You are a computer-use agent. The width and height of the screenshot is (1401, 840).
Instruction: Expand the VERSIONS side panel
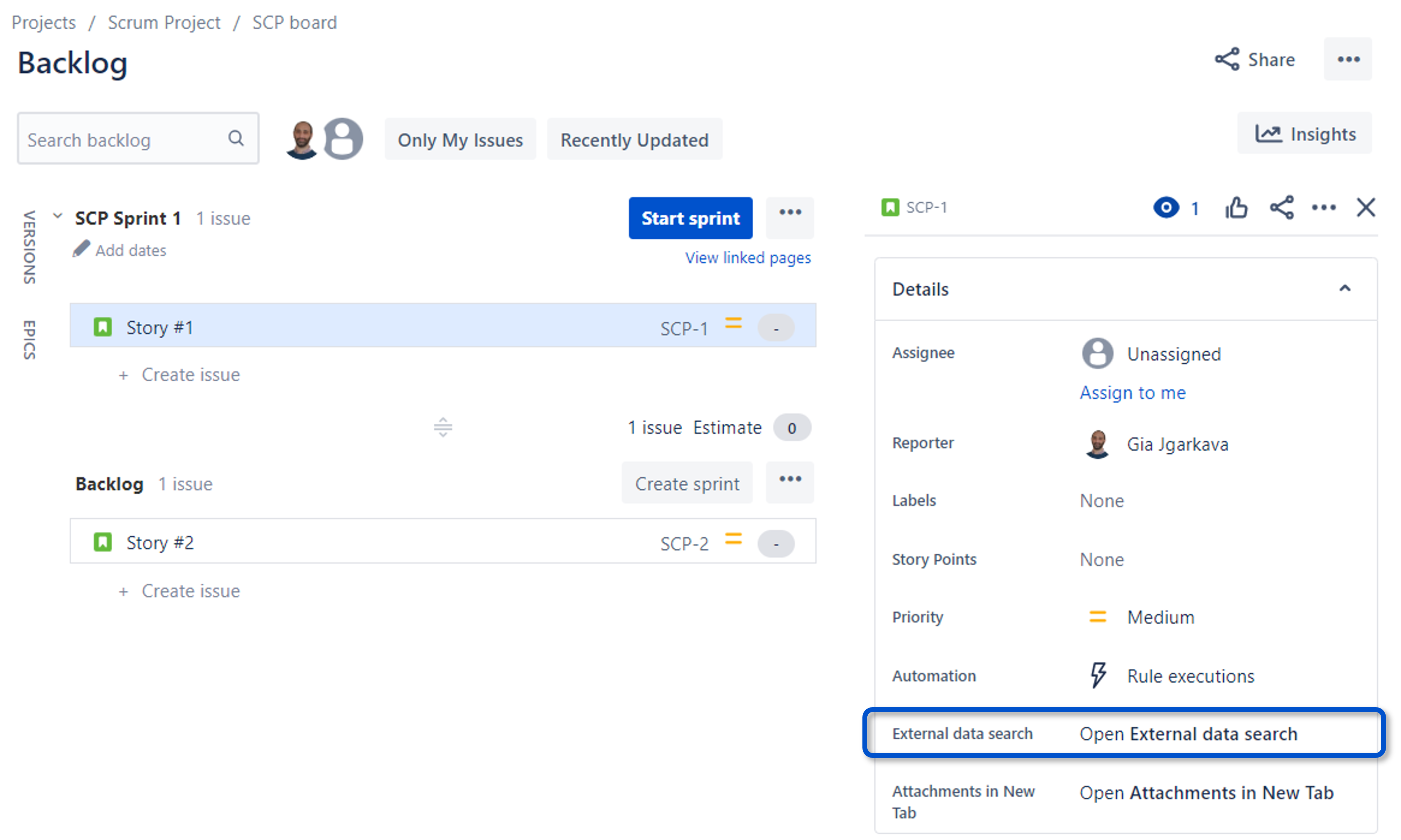(x=29, y=247)
